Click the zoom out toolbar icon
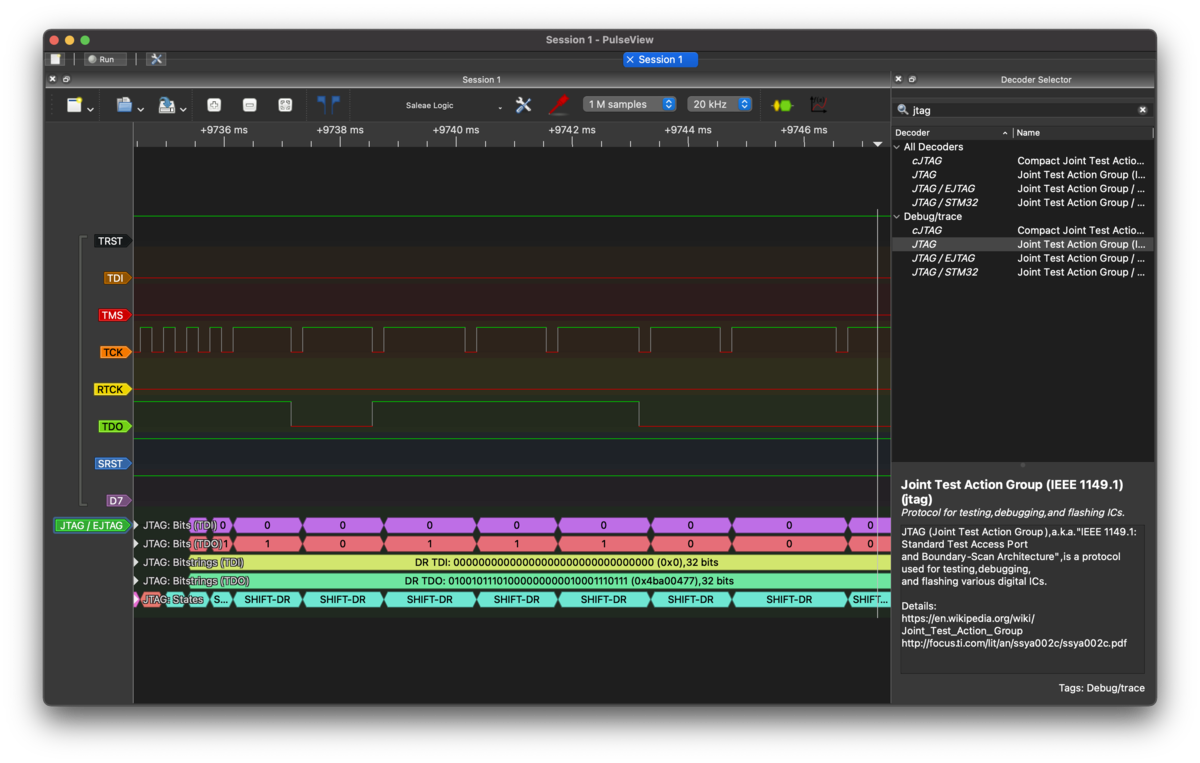This screenshot has width=1200, height=763. [250, 105]
